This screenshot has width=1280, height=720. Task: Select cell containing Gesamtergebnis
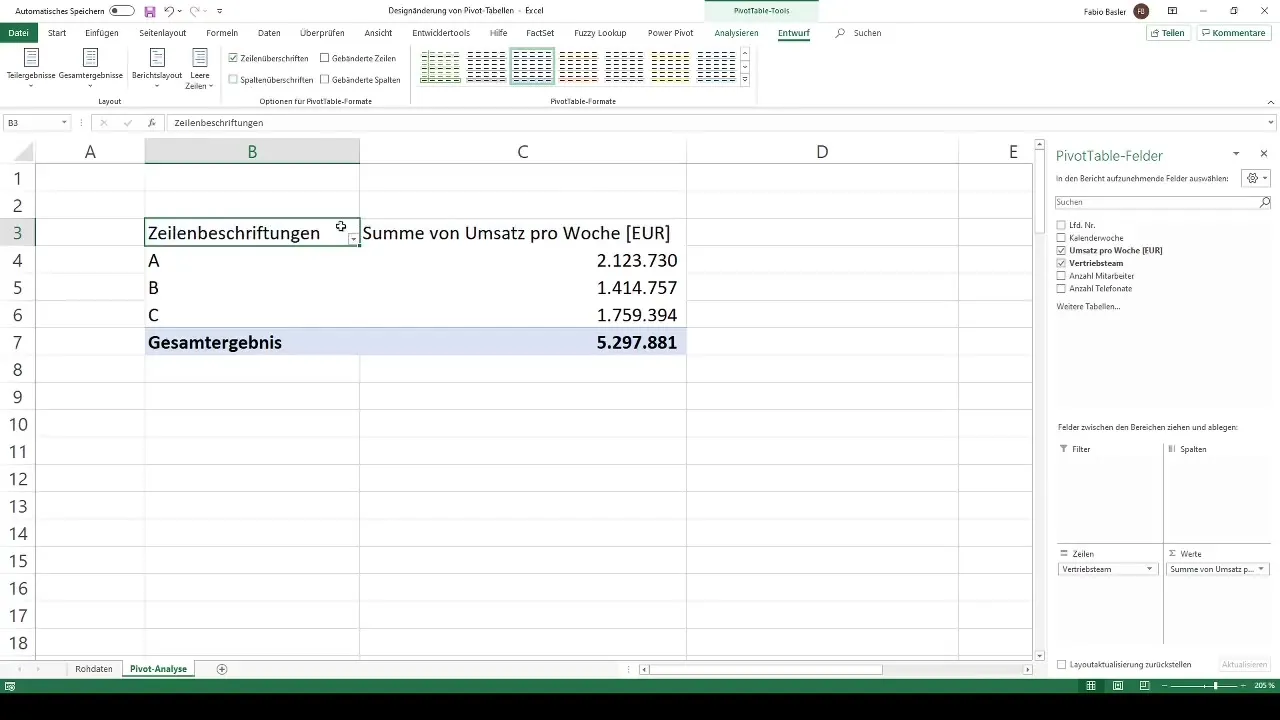tap(252, 342)
